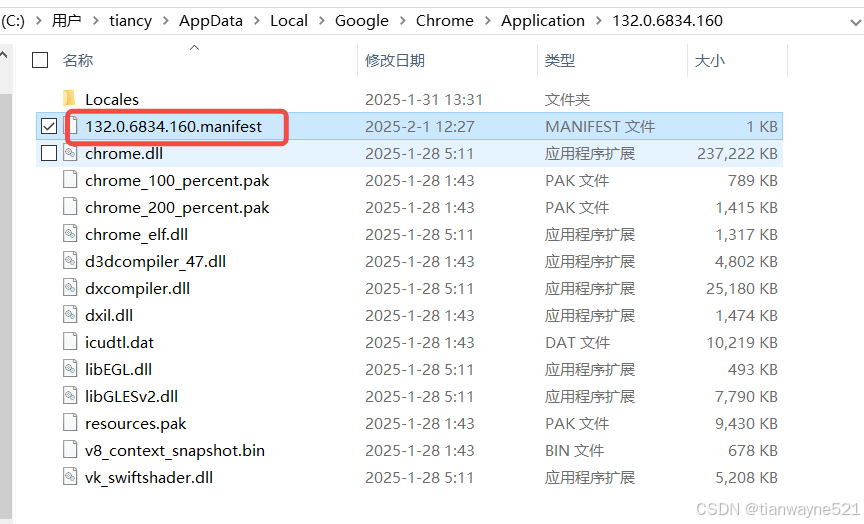Select file 132.0.6834.160.manifest
The height and width of the screenshot is (524, 864).
[174, 126]
